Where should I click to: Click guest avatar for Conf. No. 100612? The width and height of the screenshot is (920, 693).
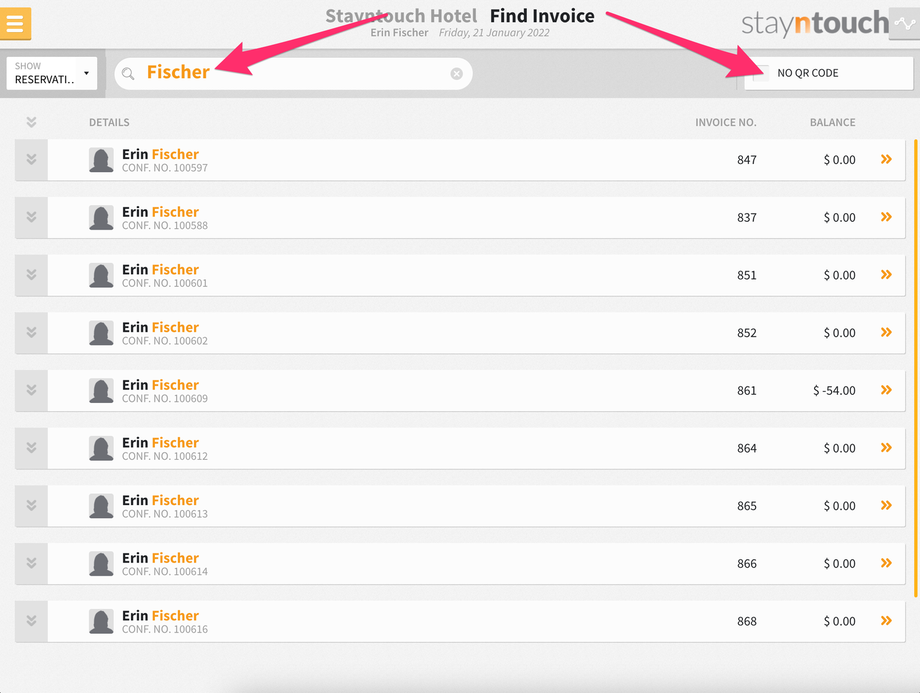click(101, 448)
